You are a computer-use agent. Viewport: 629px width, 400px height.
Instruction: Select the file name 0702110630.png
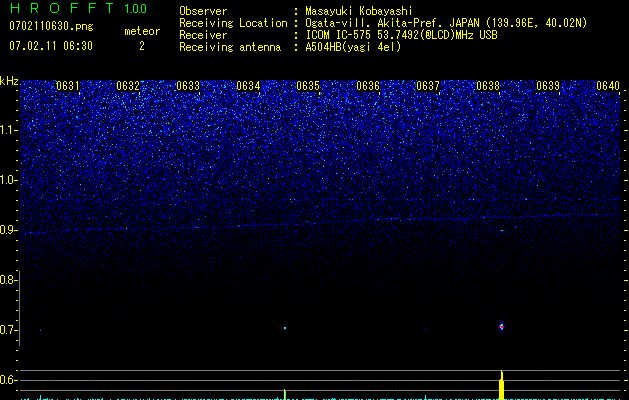pyautogui.click(x=51, y=26)
